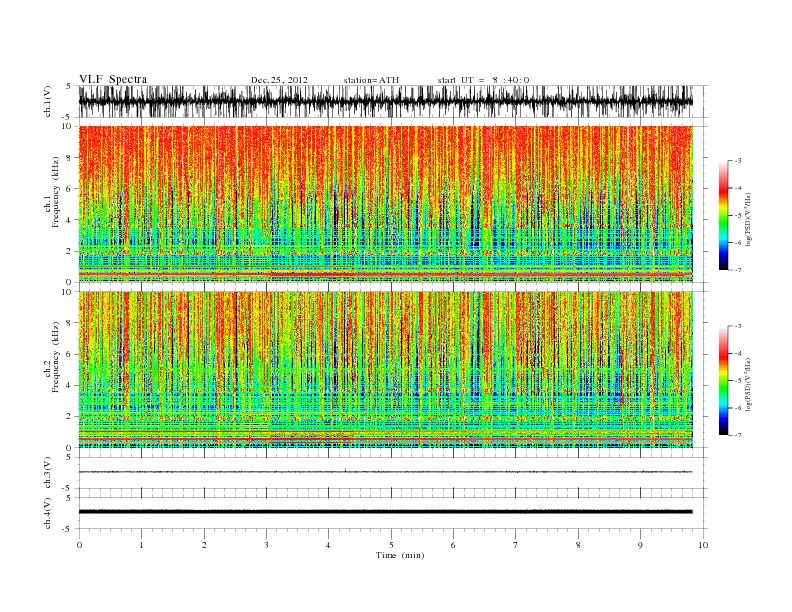The height and width of the screenshot is (612, 792).
Task: Click time axis tick label '5'
Action: point(391,545)
